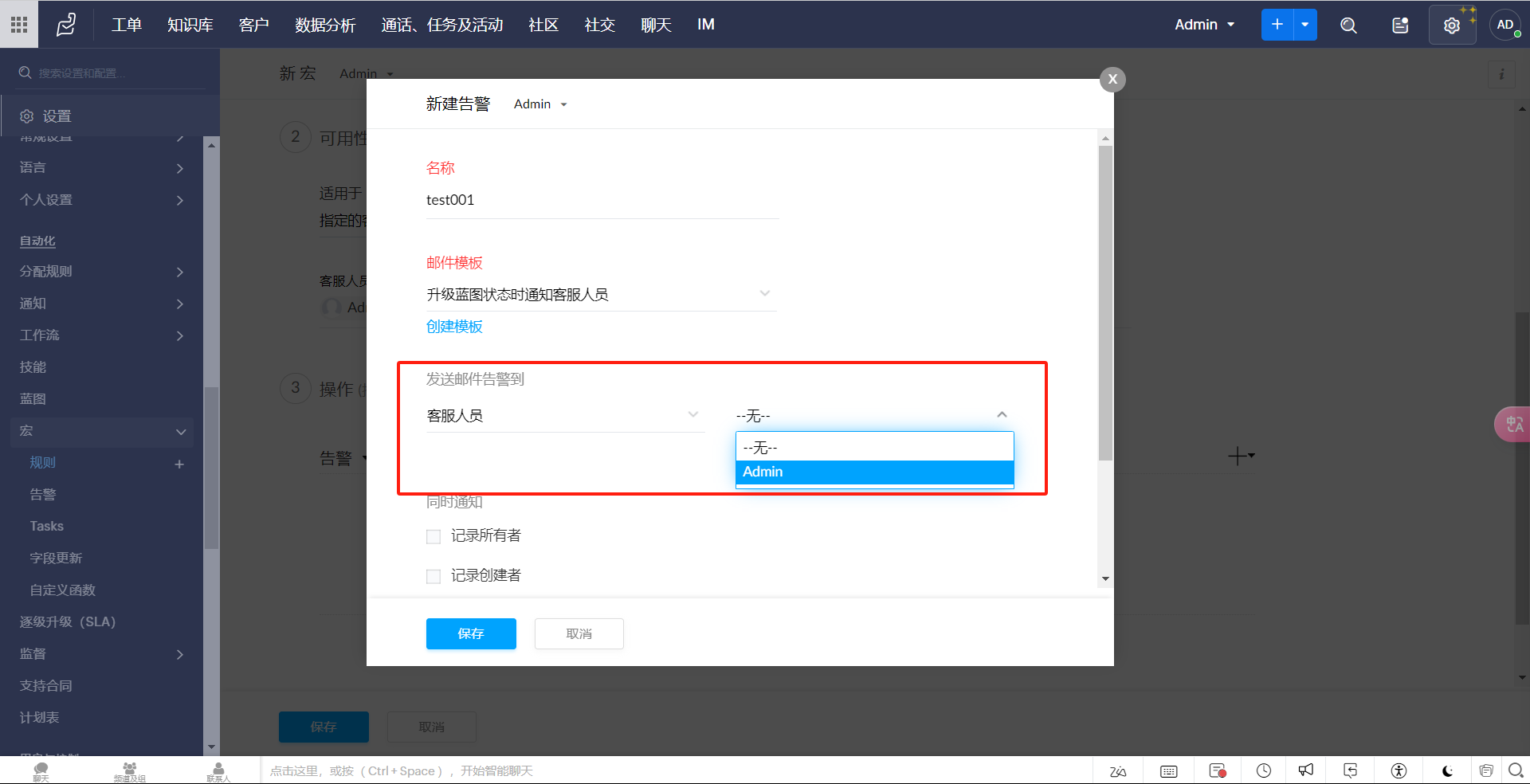Screen dimensions: 1530x784
Task: Expand the 分配规则 sidebar item
Action: pos(101,272)
